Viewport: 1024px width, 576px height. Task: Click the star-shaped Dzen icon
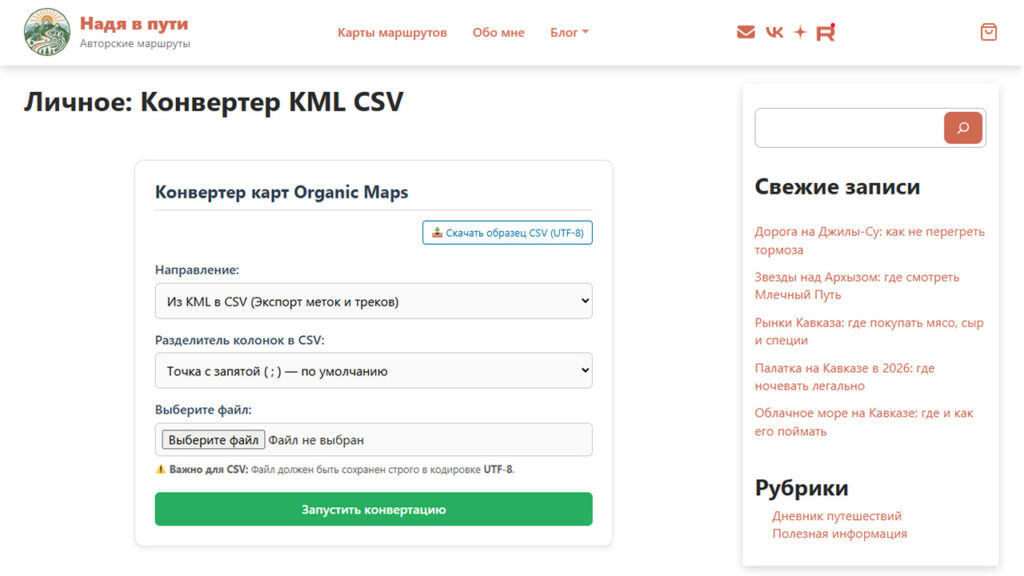800,32
